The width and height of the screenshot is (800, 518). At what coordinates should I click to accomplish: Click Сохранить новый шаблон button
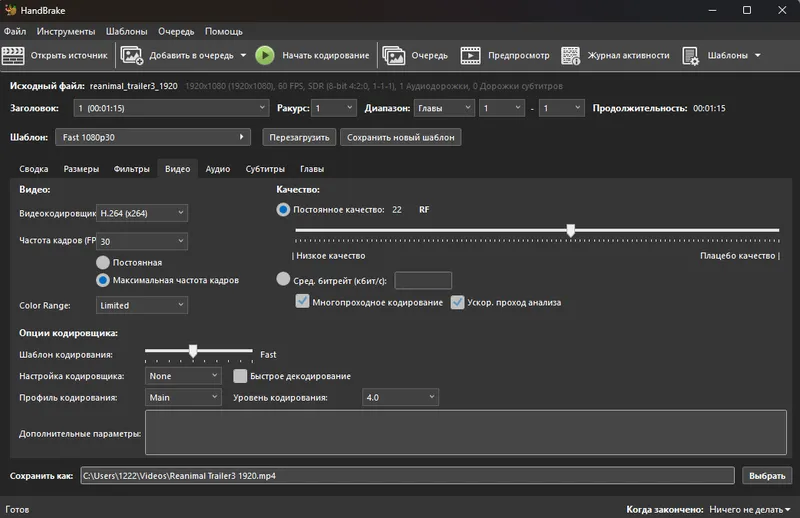(x=401, y=137)
